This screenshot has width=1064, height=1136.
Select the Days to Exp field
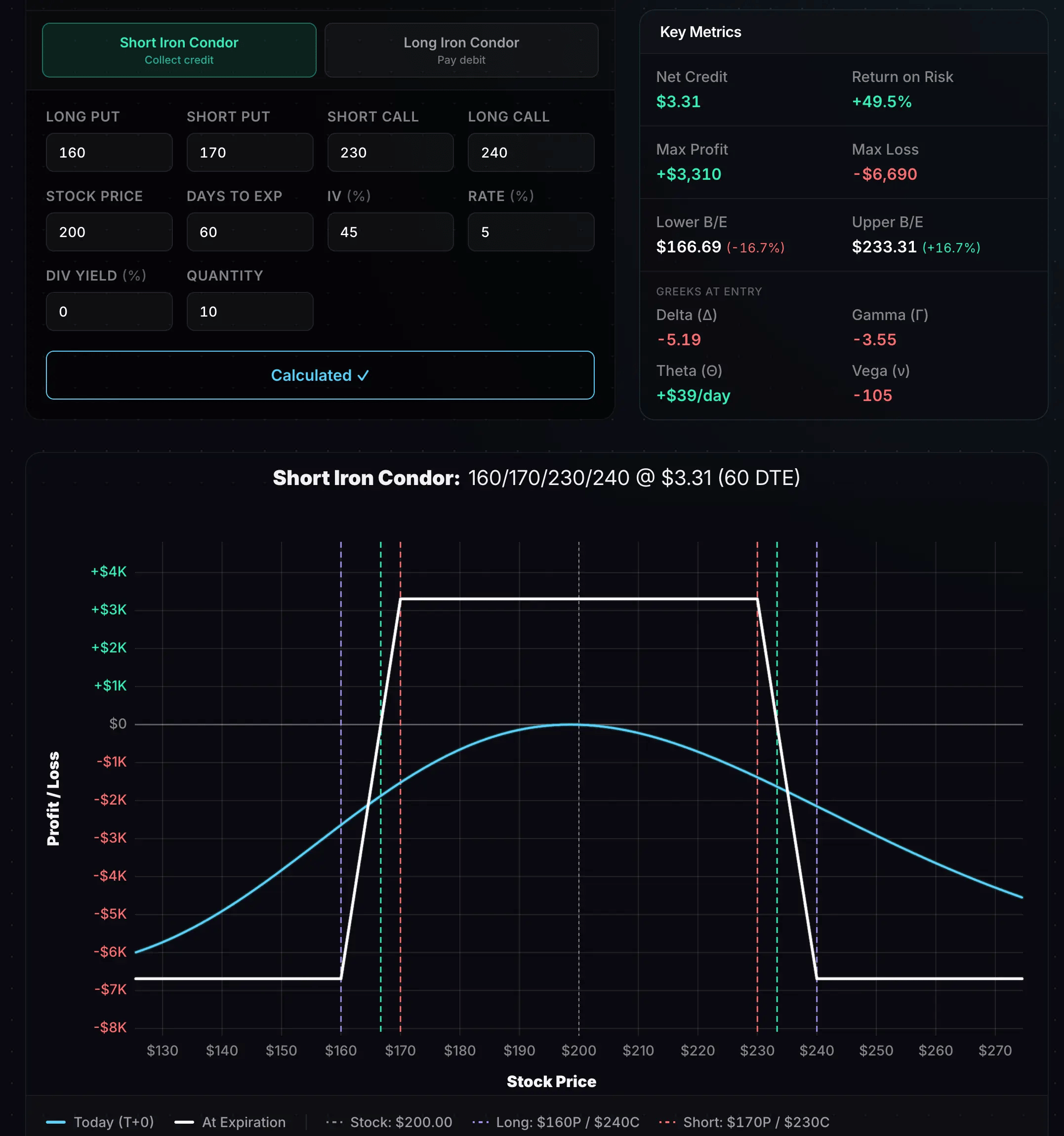click(250, 232)
